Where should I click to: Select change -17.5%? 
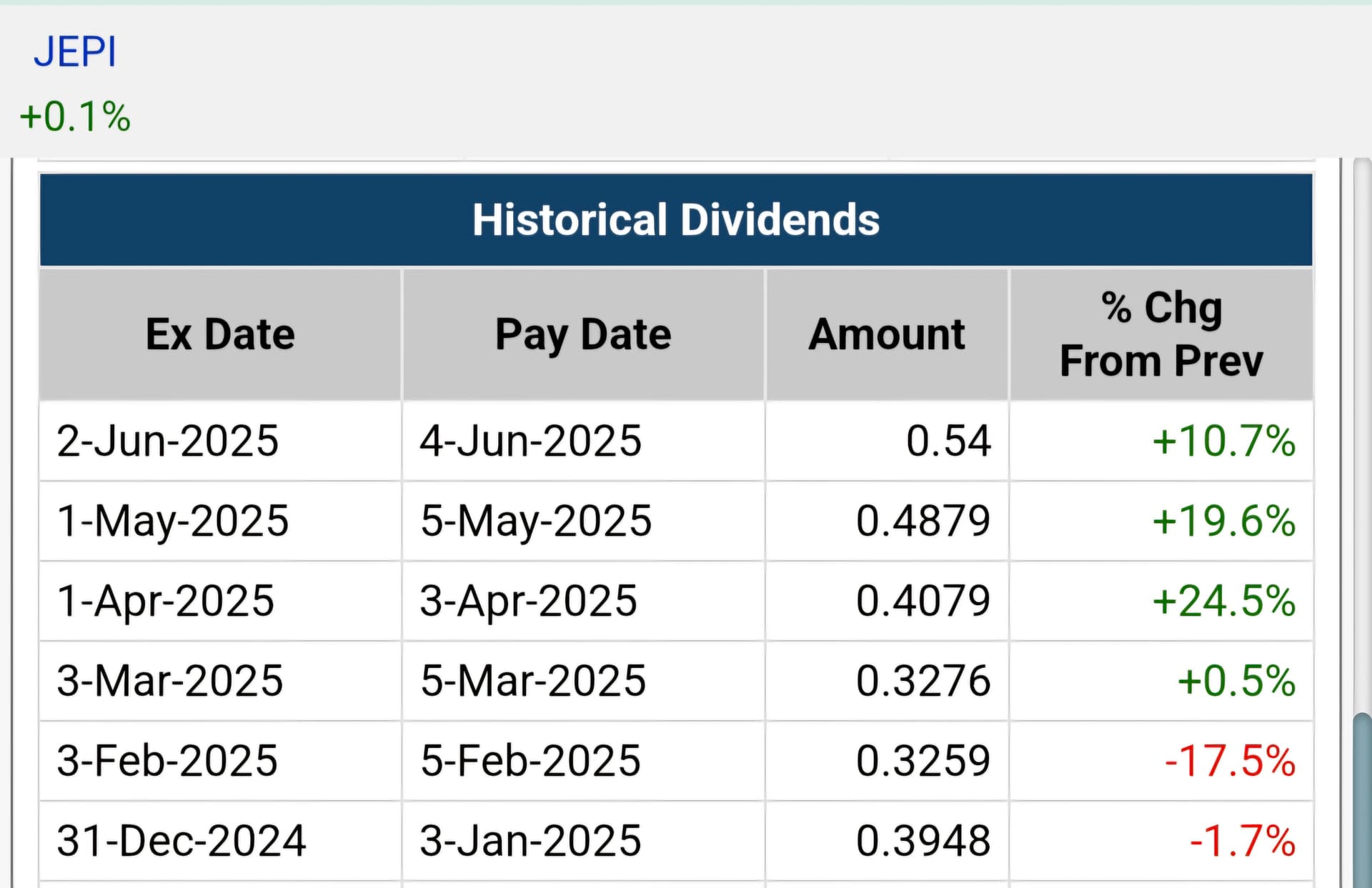[1230, 761]
